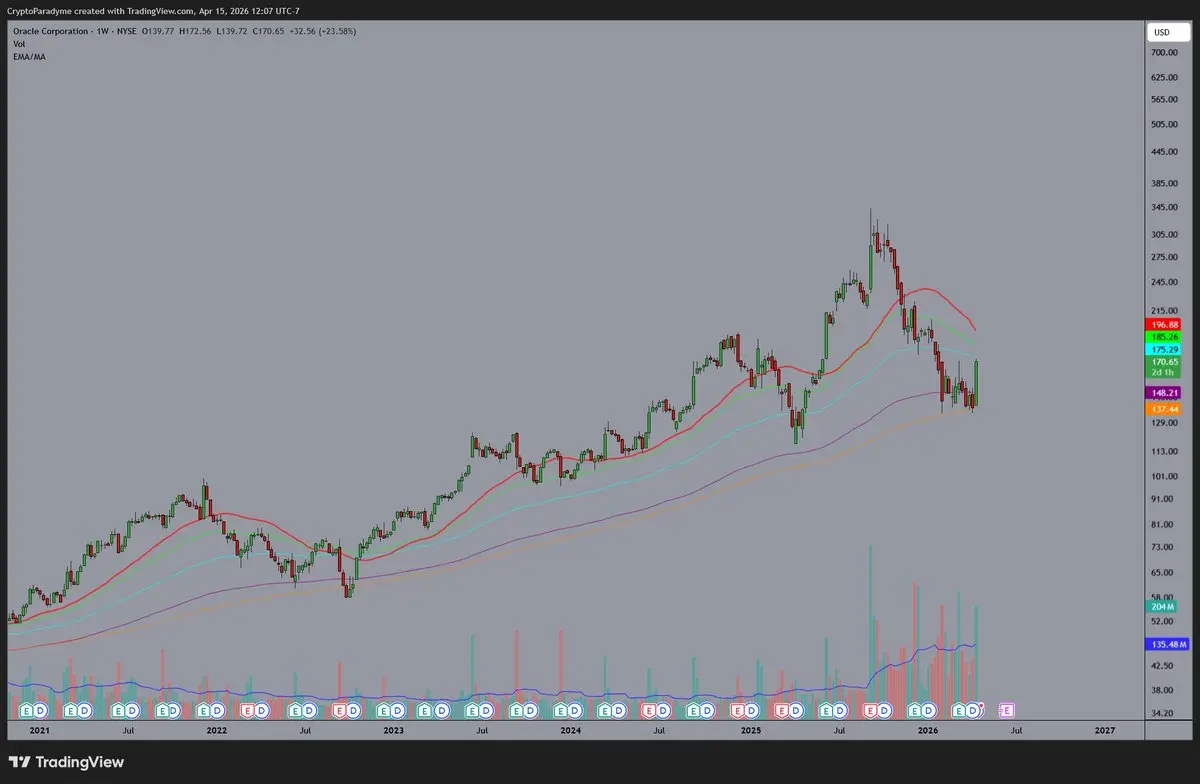Click the 2023 label on time axis
Image resolution: width=1200 pixels, height=784 pixels.
coord(394,731)
